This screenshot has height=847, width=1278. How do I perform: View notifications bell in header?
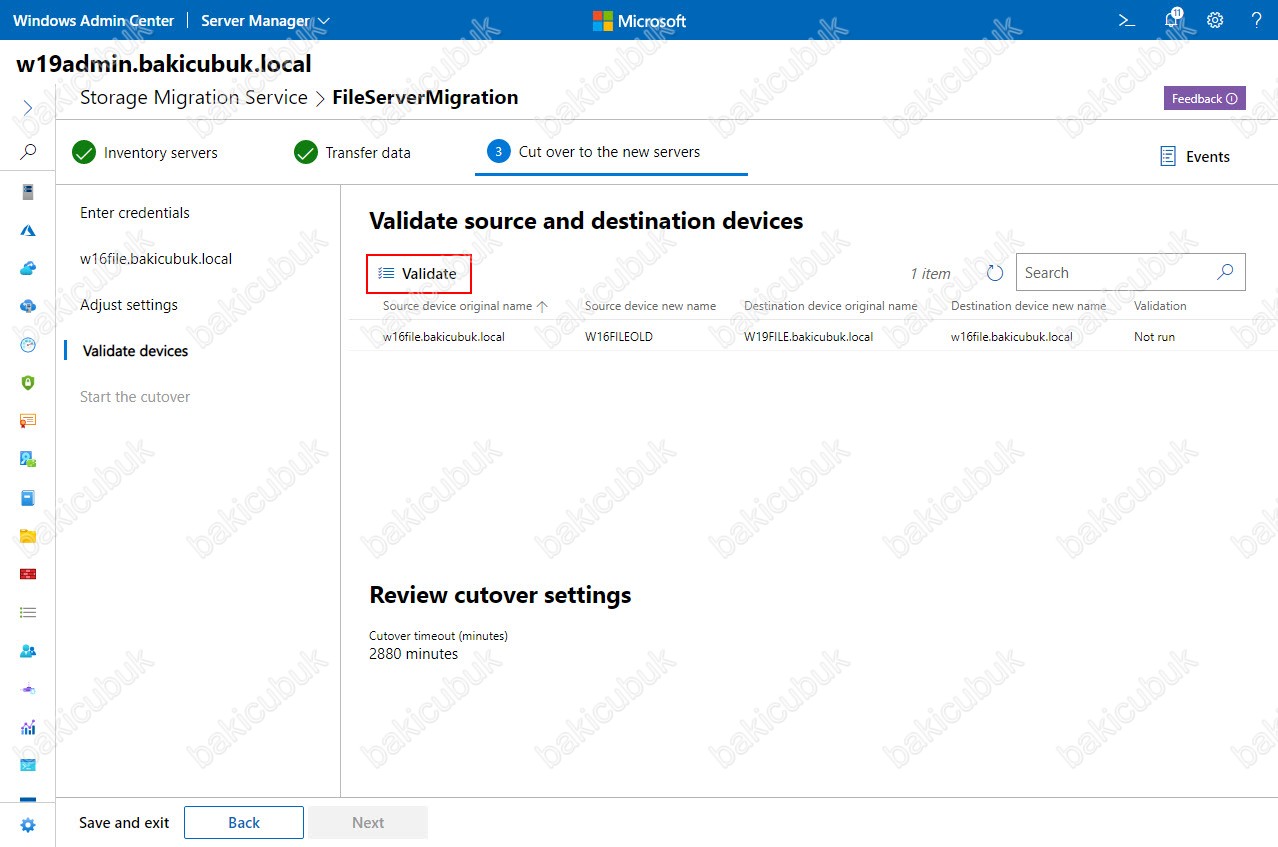[1173, 20]
